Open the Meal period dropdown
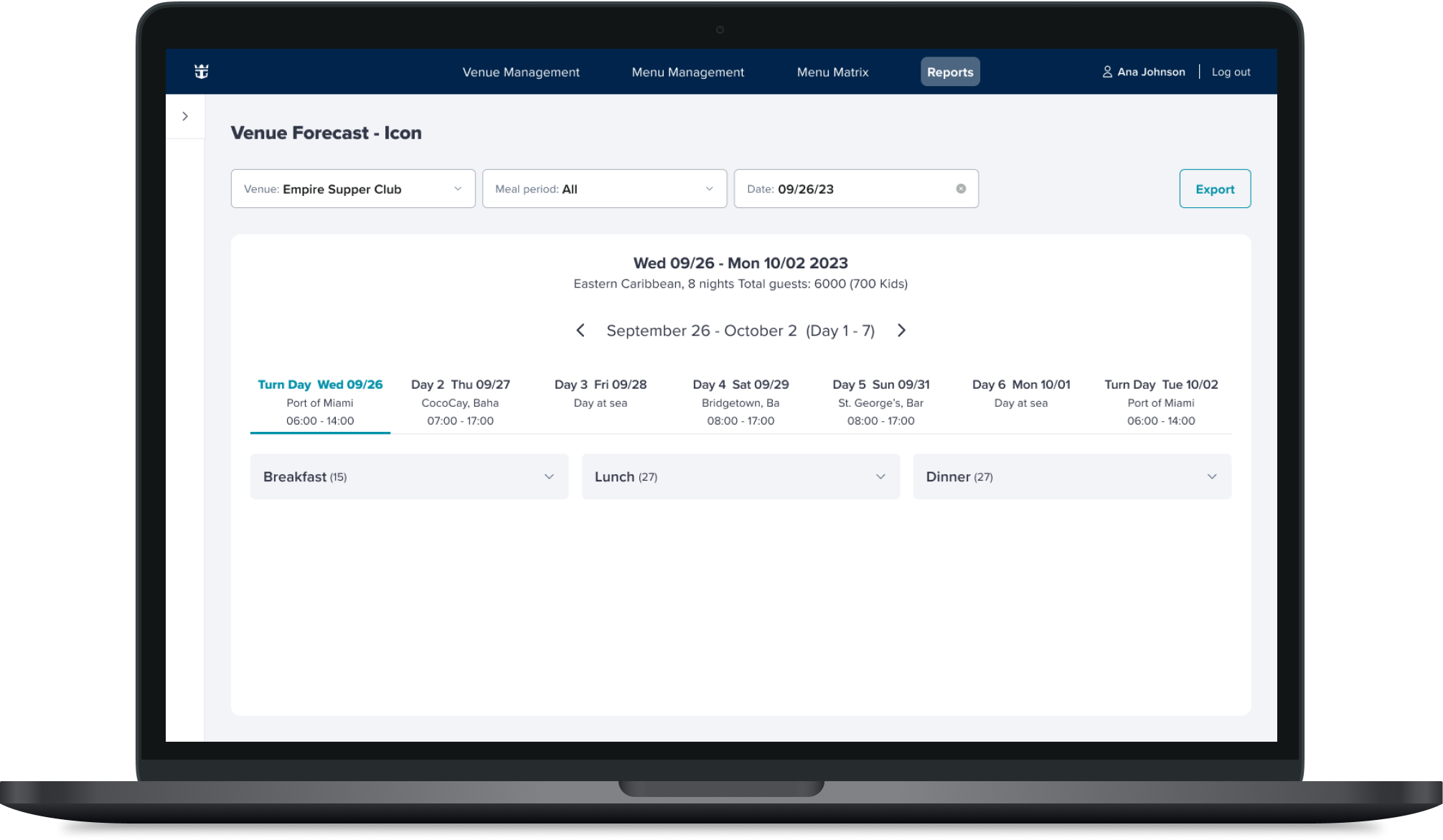Viewport: 1443px width, 840px height. 604,189
